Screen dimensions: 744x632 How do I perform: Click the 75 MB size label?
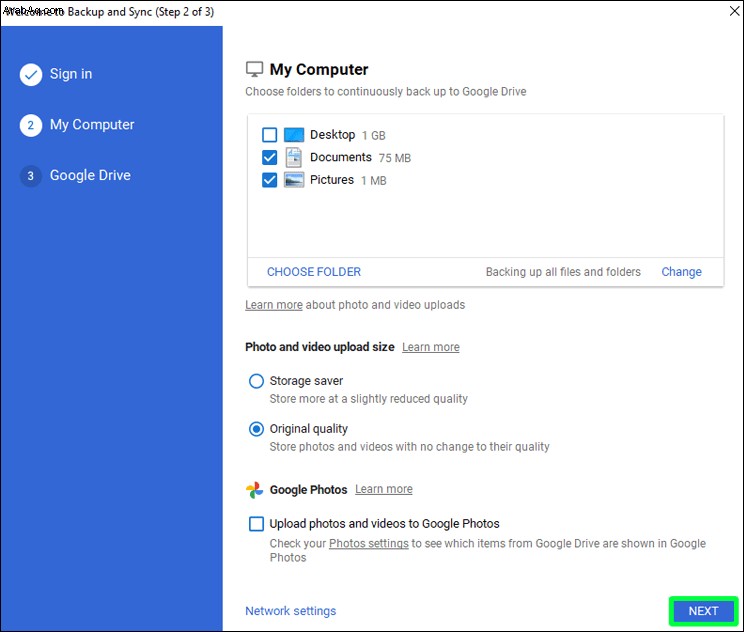(395, 158)
